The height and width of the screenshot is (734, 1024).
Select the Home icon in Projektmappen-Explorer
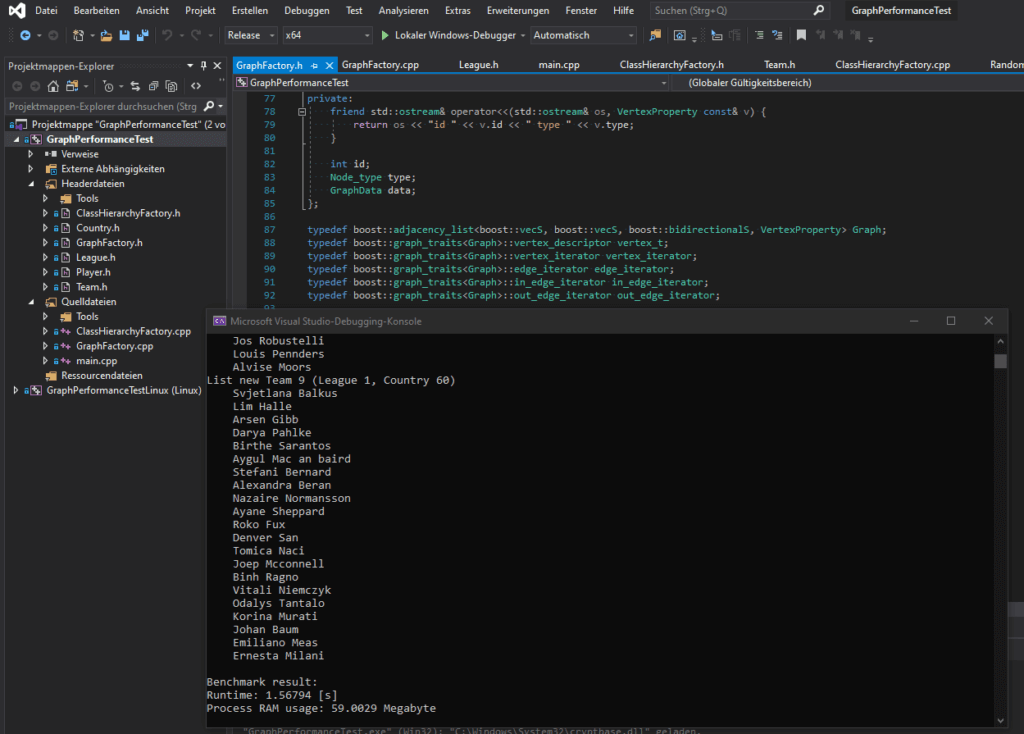click(x=53, y=86)
